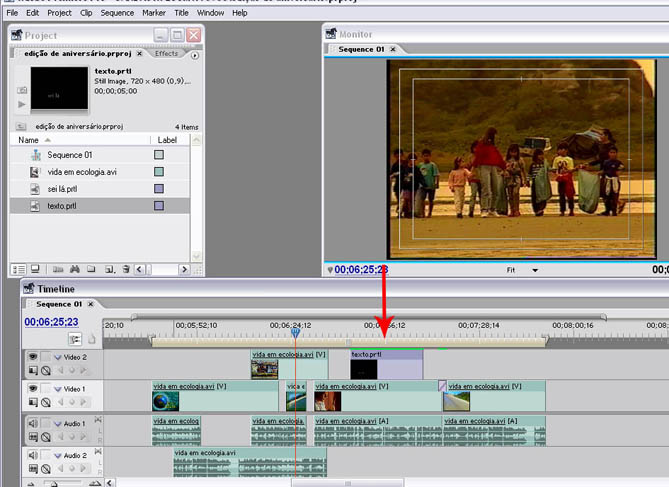Image resolution: width=669 pixels, height=487 pixels.
Task: Collapse the Video 1 track triangle
Action: 58,388
